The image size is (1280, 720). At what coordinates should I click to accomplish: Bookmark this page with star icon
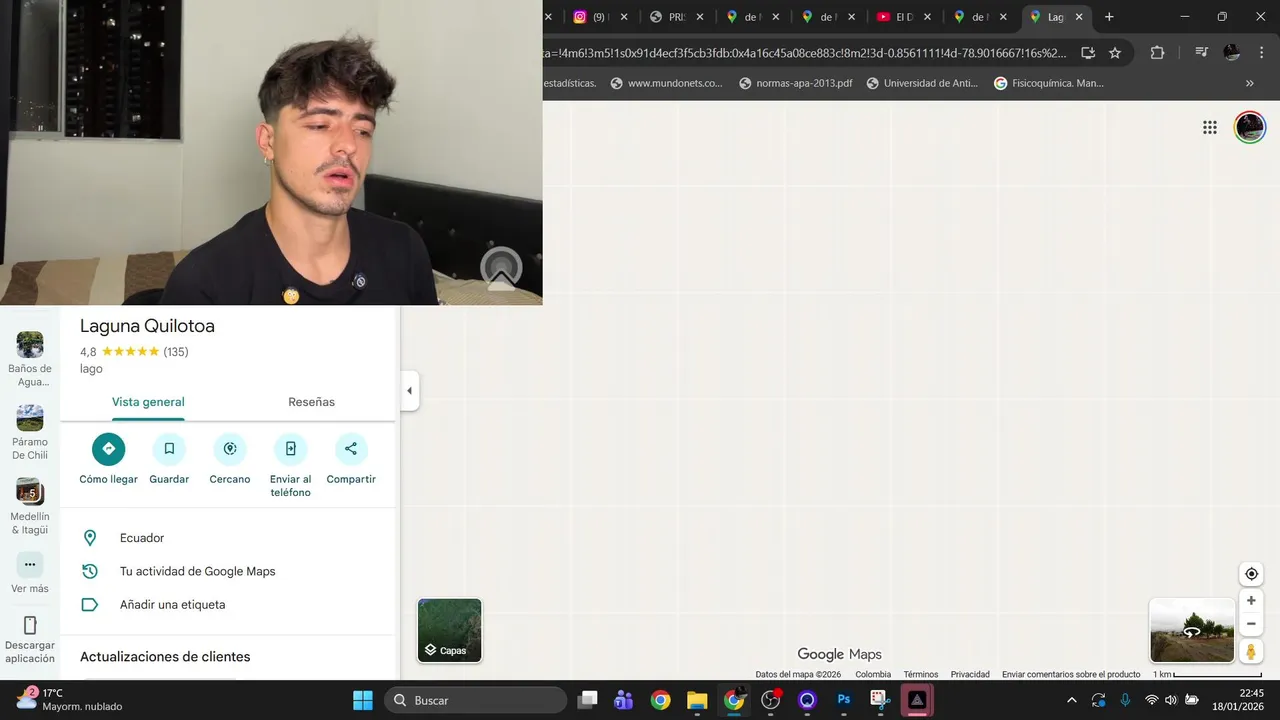pyautogui.click(x=1115, y=53)
